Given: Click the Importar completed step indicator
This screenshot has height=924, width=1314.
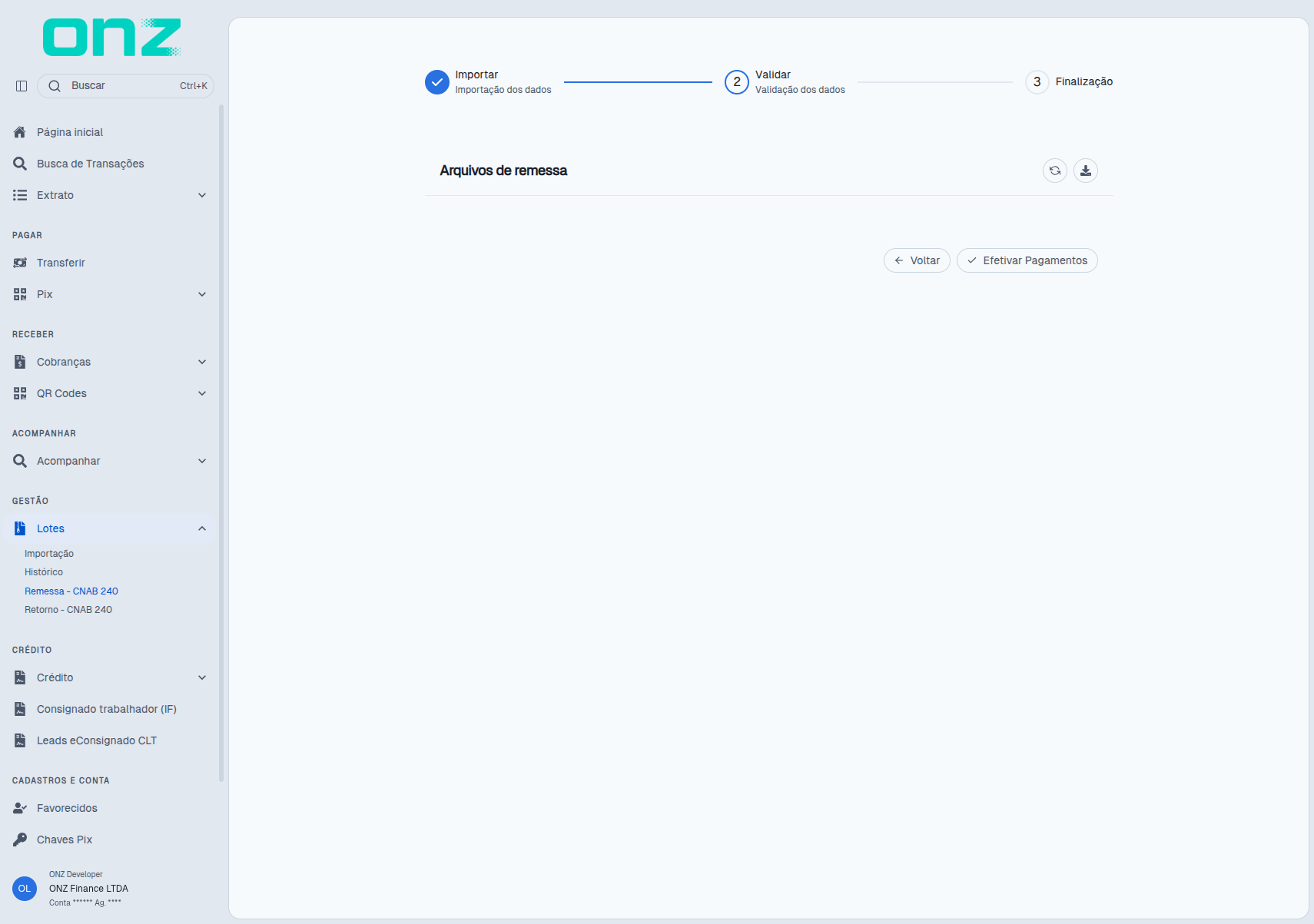Looking at the screenshot, I should 437,82.
